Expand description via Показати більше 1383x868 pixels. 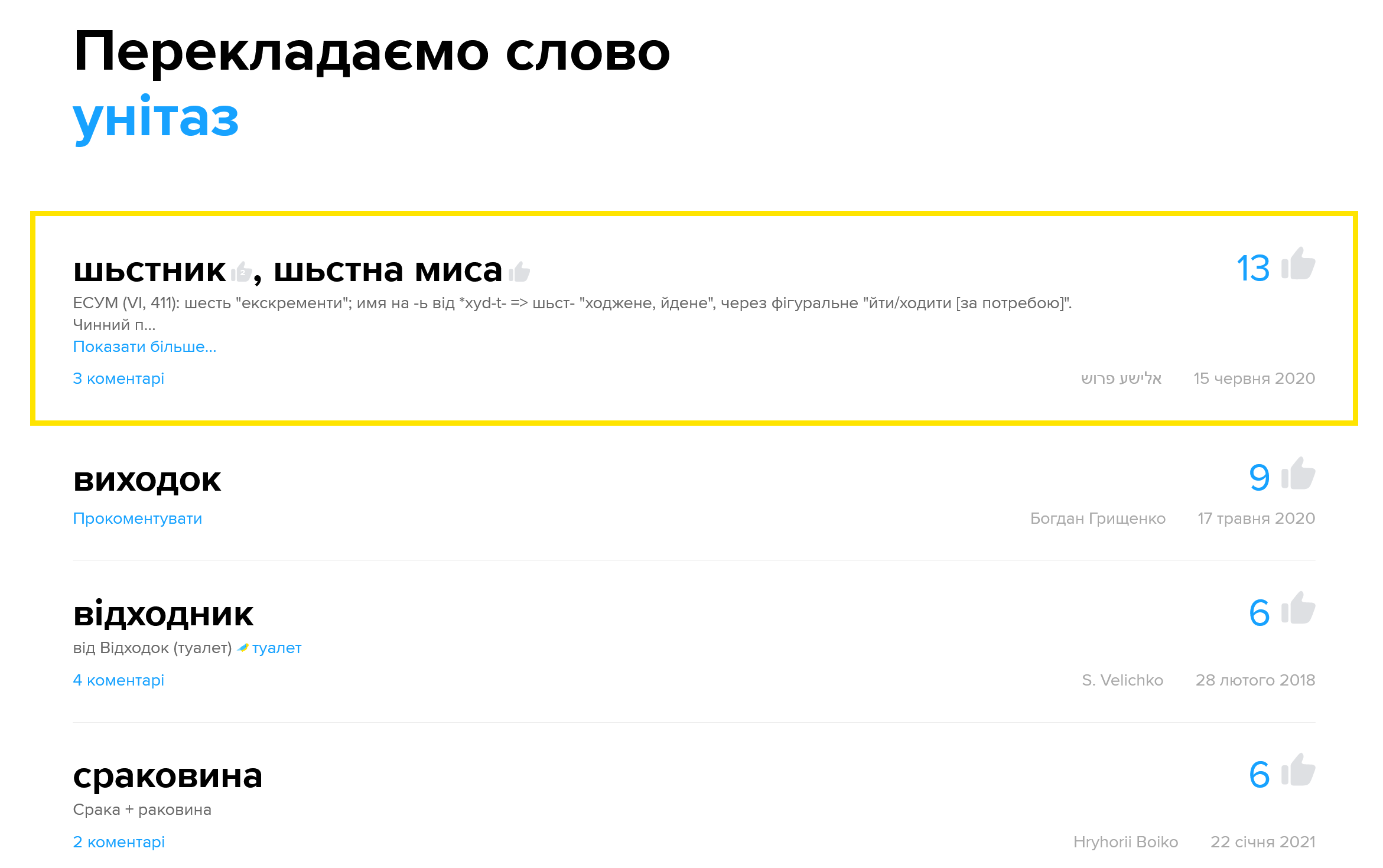tap(144, 347)
